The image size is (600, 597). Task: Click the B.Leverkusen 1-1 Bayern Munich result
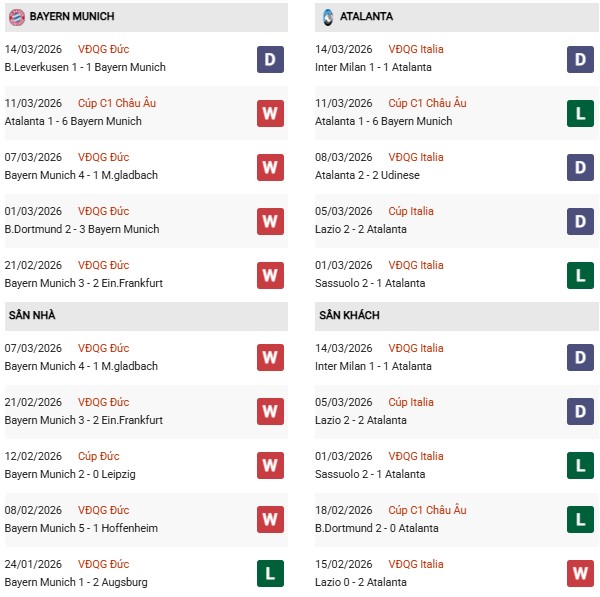(x=85, y=67)
